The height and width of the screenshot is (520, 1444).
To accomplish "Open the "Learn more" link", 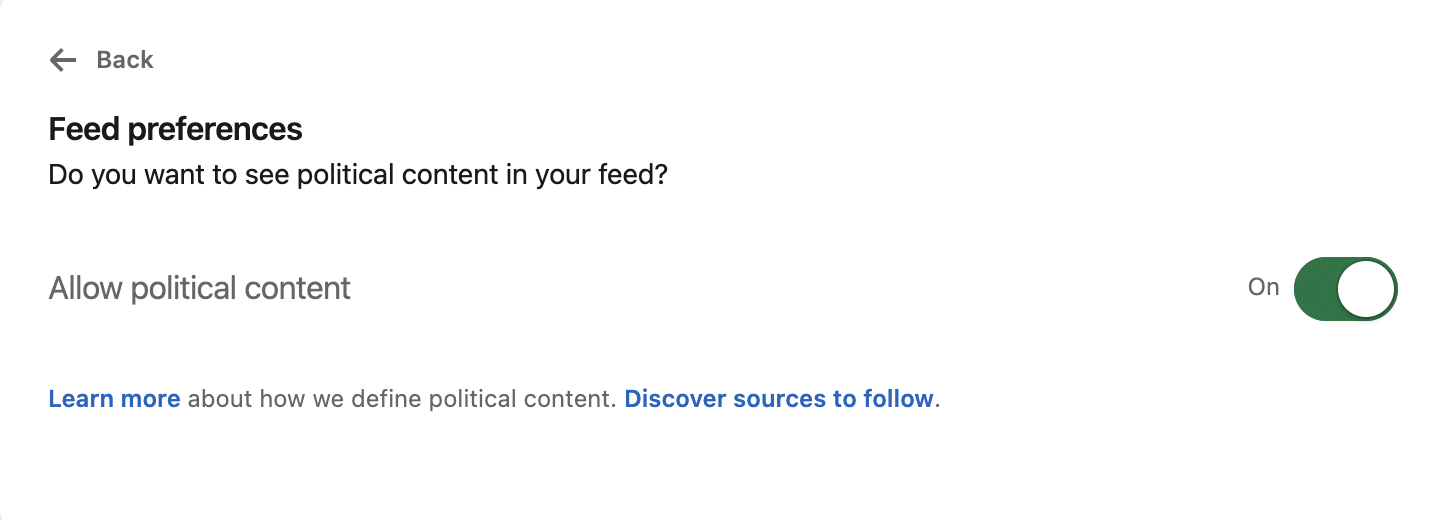I will point(114,399).
